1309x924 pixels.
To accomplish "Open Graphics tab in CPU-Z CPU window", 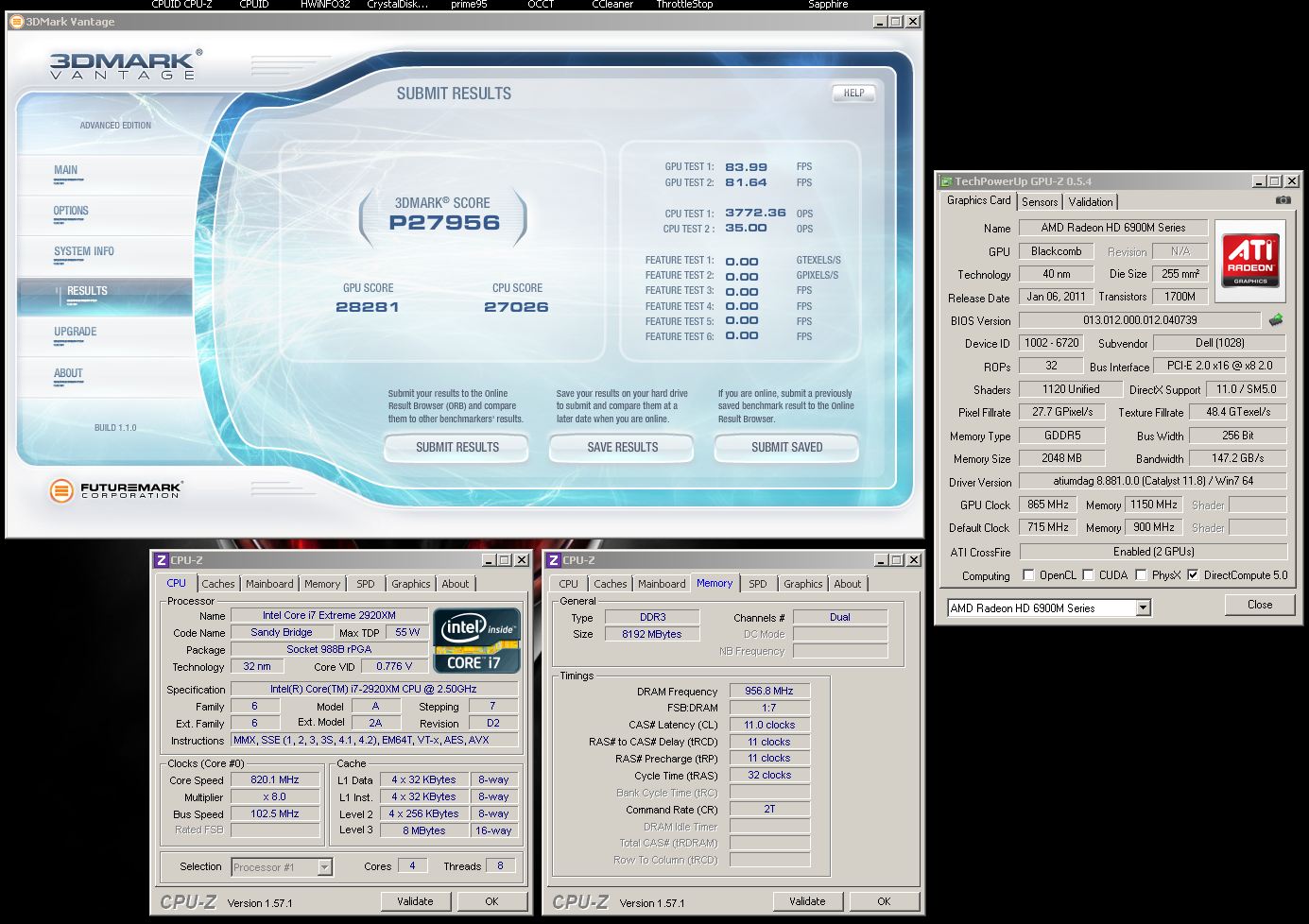I will 411,584.
